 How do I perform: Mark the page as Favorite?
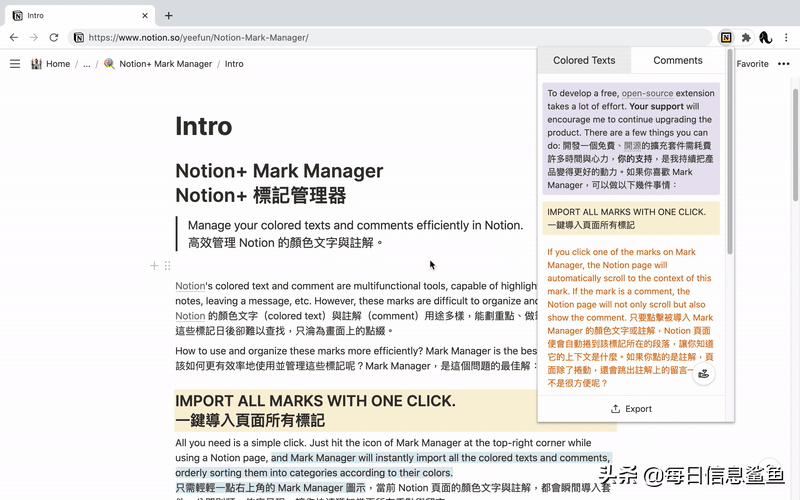(x=752, y=64)
